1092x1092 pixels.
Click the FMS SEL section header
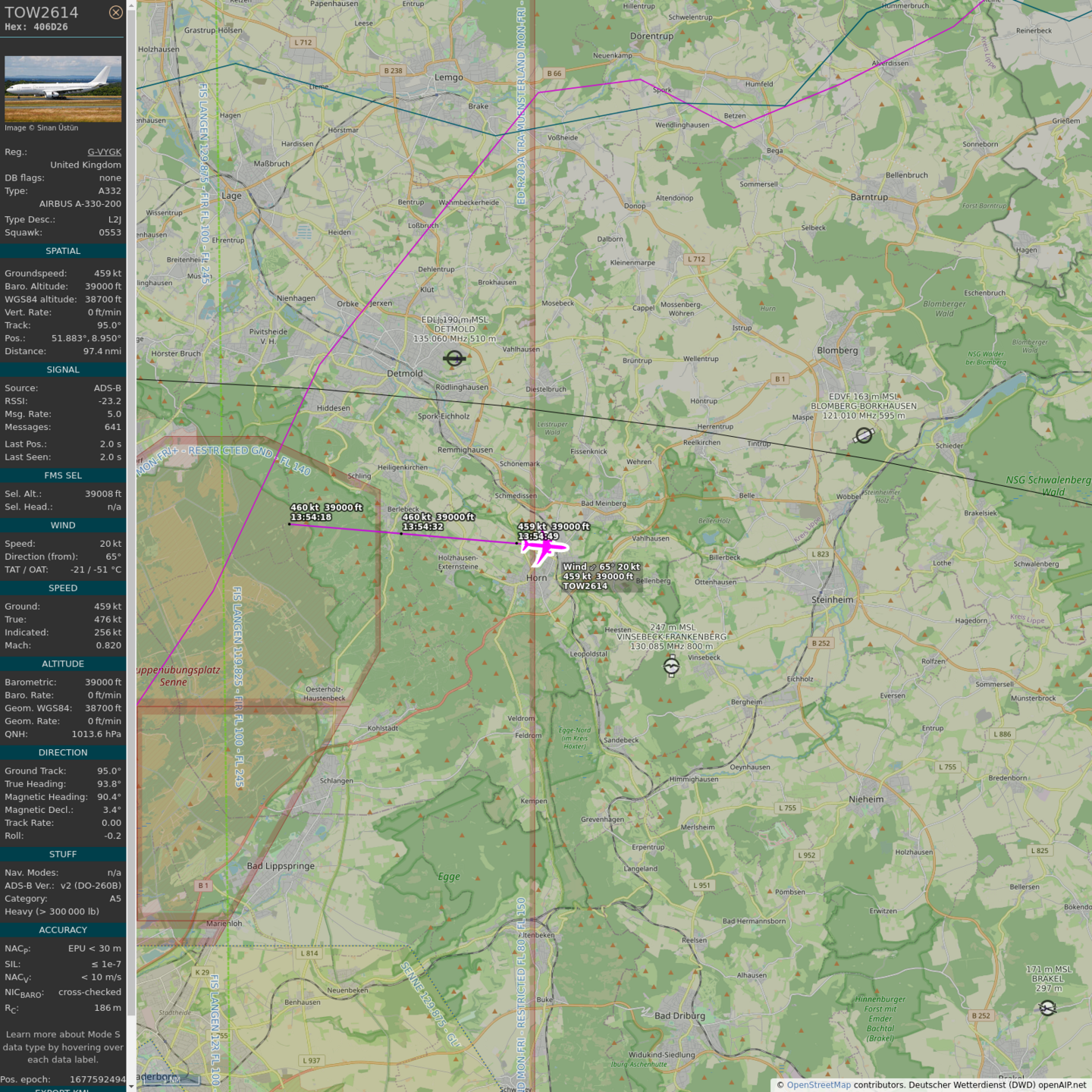63,475
